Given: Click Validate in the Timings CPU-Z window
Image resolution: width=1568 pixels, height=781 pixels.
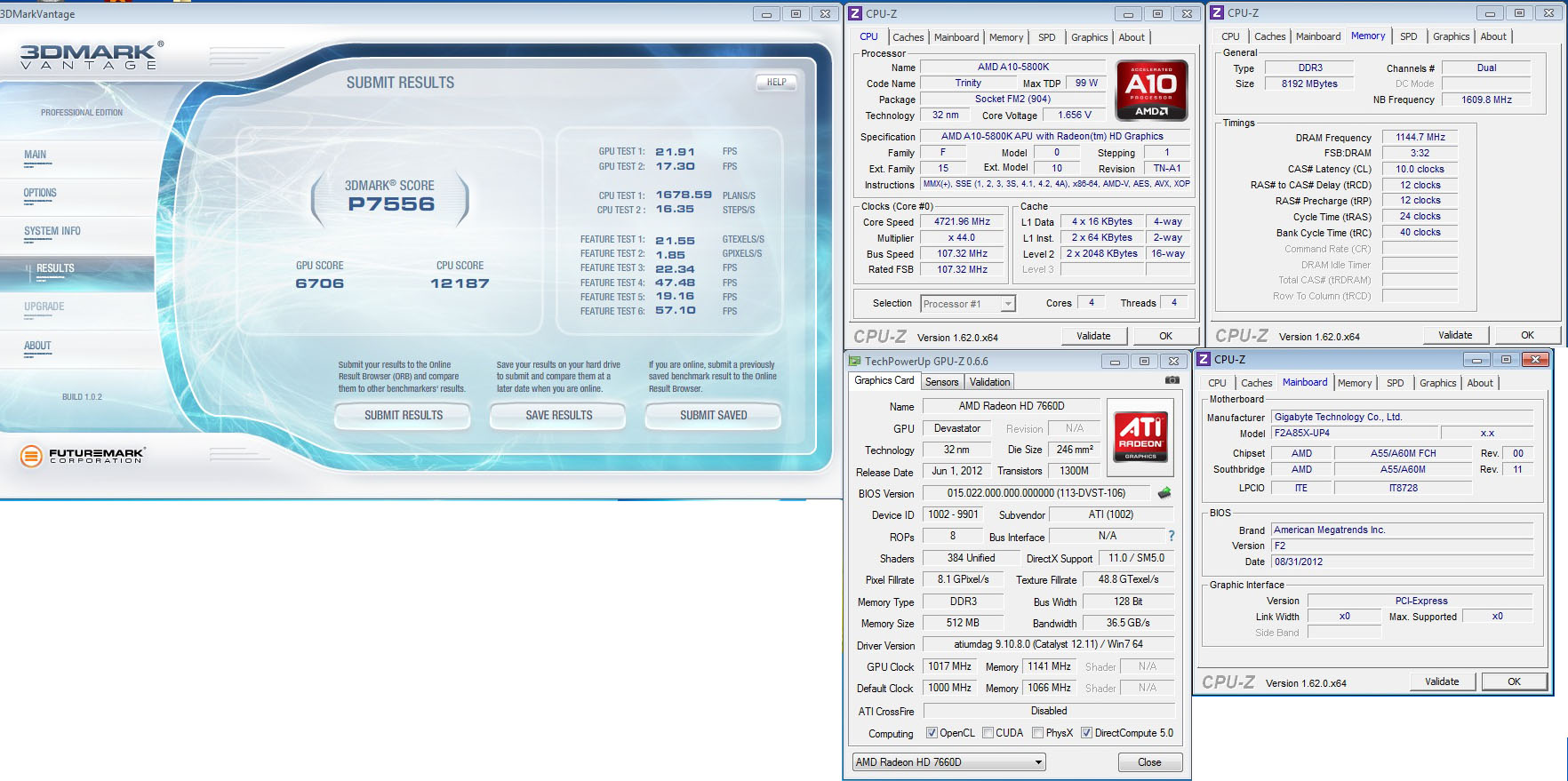Looking at the screenshot, I should coord(1455,335).
